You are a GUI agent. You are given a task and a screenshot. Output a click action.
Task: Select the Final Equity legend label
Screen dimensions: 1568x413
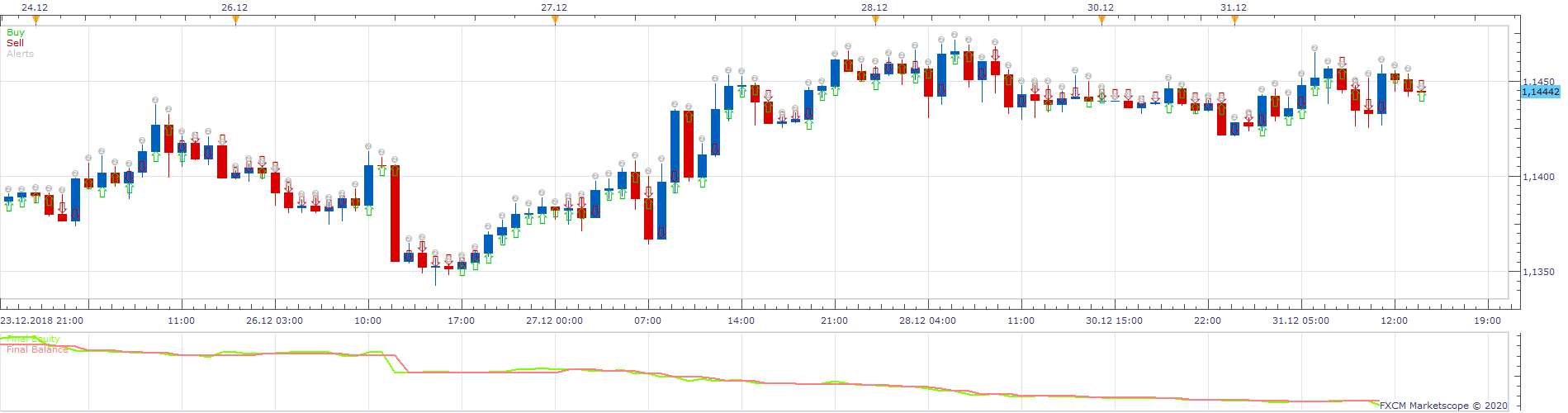point(33,339)
